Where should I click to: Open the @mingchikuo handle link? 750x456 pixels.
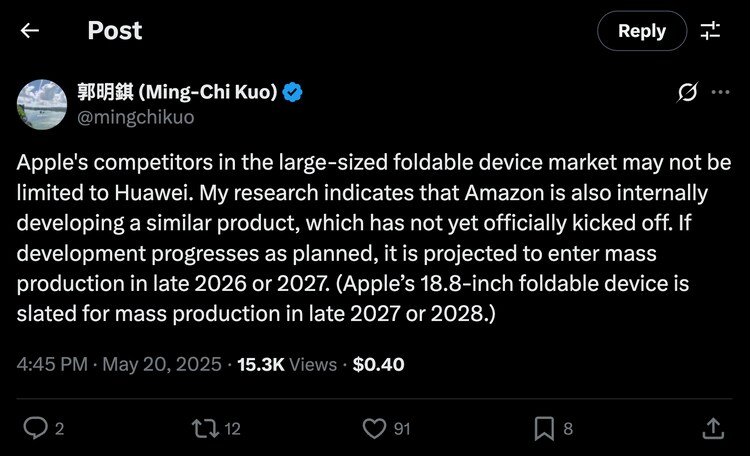tap(136, 117)
